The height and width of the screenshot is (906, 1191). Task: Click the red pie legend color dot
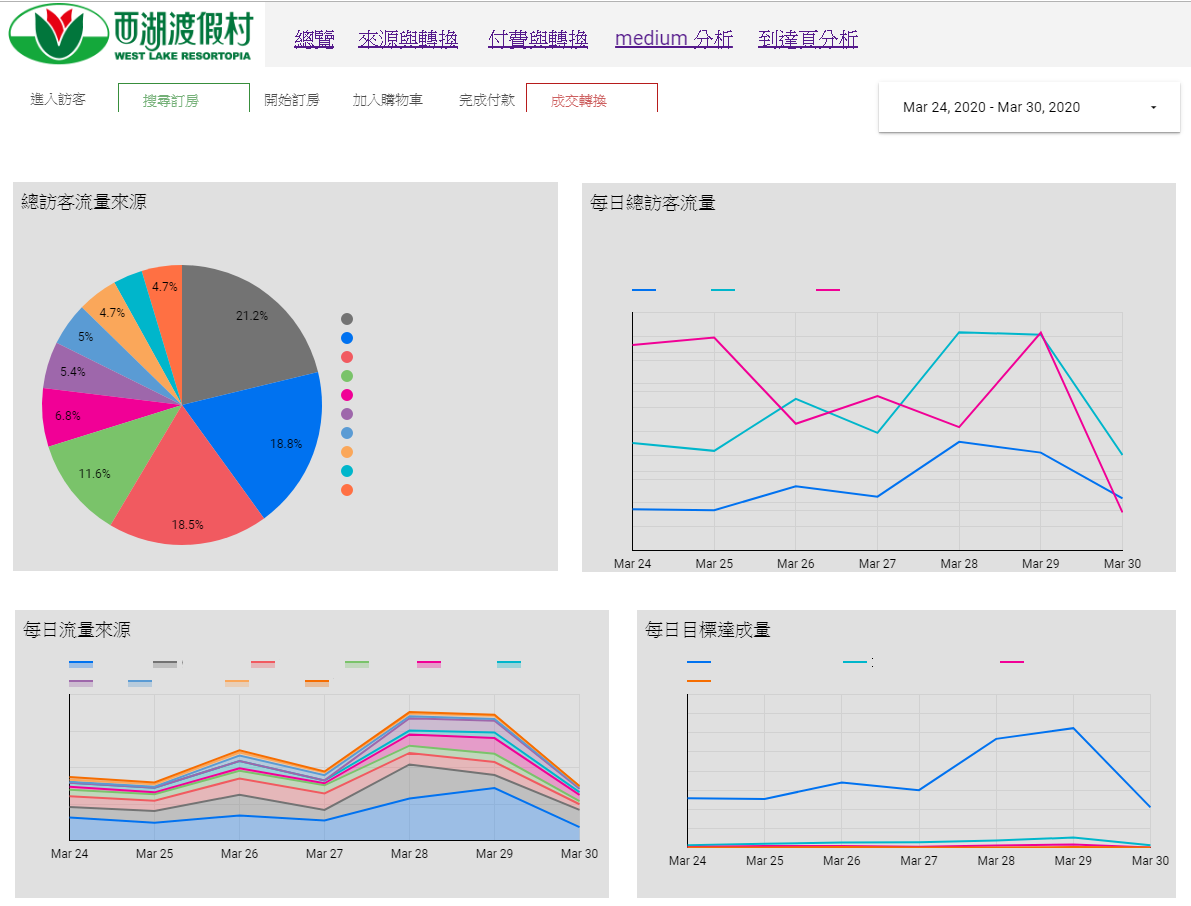(347, 356)
